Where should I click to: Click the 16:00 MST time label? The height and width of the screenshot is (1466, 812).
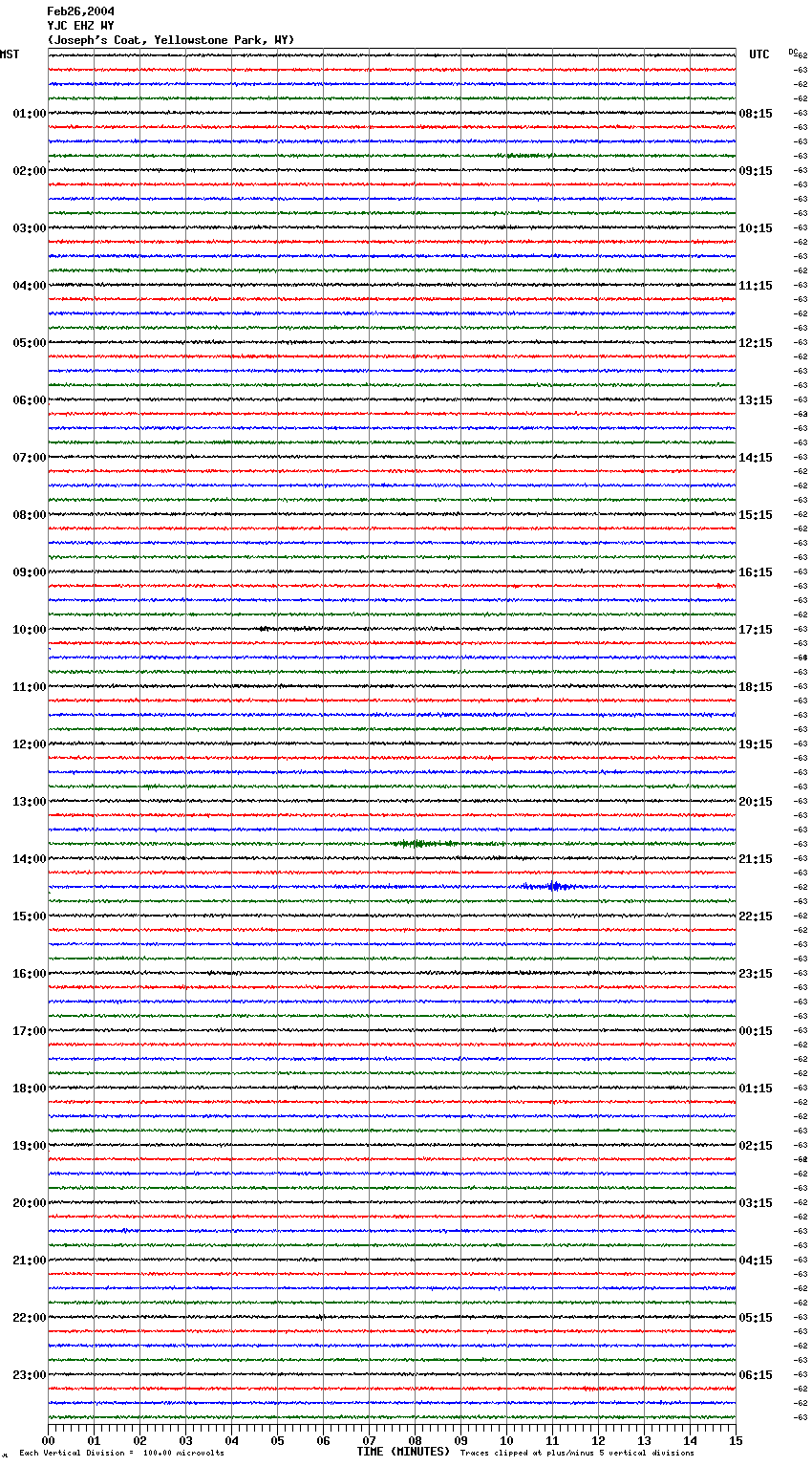[x=30, y=974]
